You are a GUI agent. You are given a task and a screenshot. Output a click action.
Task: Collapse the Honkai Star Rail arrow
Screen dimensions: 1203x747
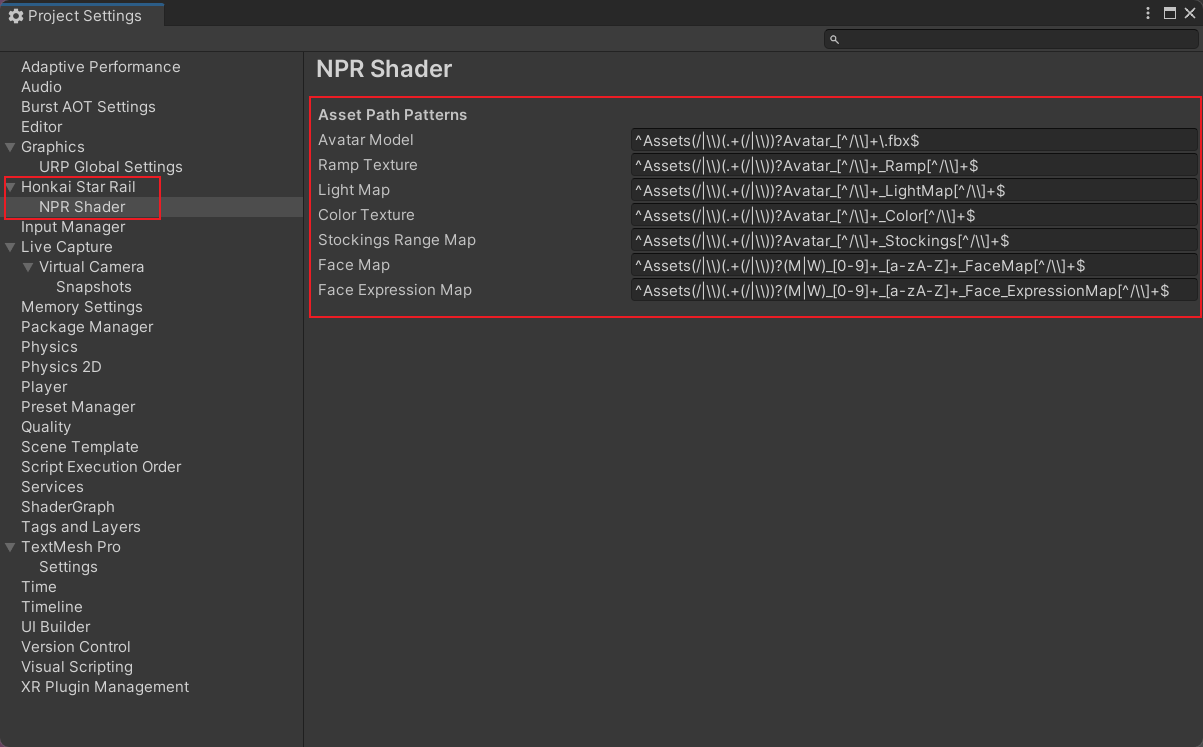point(10,187)
